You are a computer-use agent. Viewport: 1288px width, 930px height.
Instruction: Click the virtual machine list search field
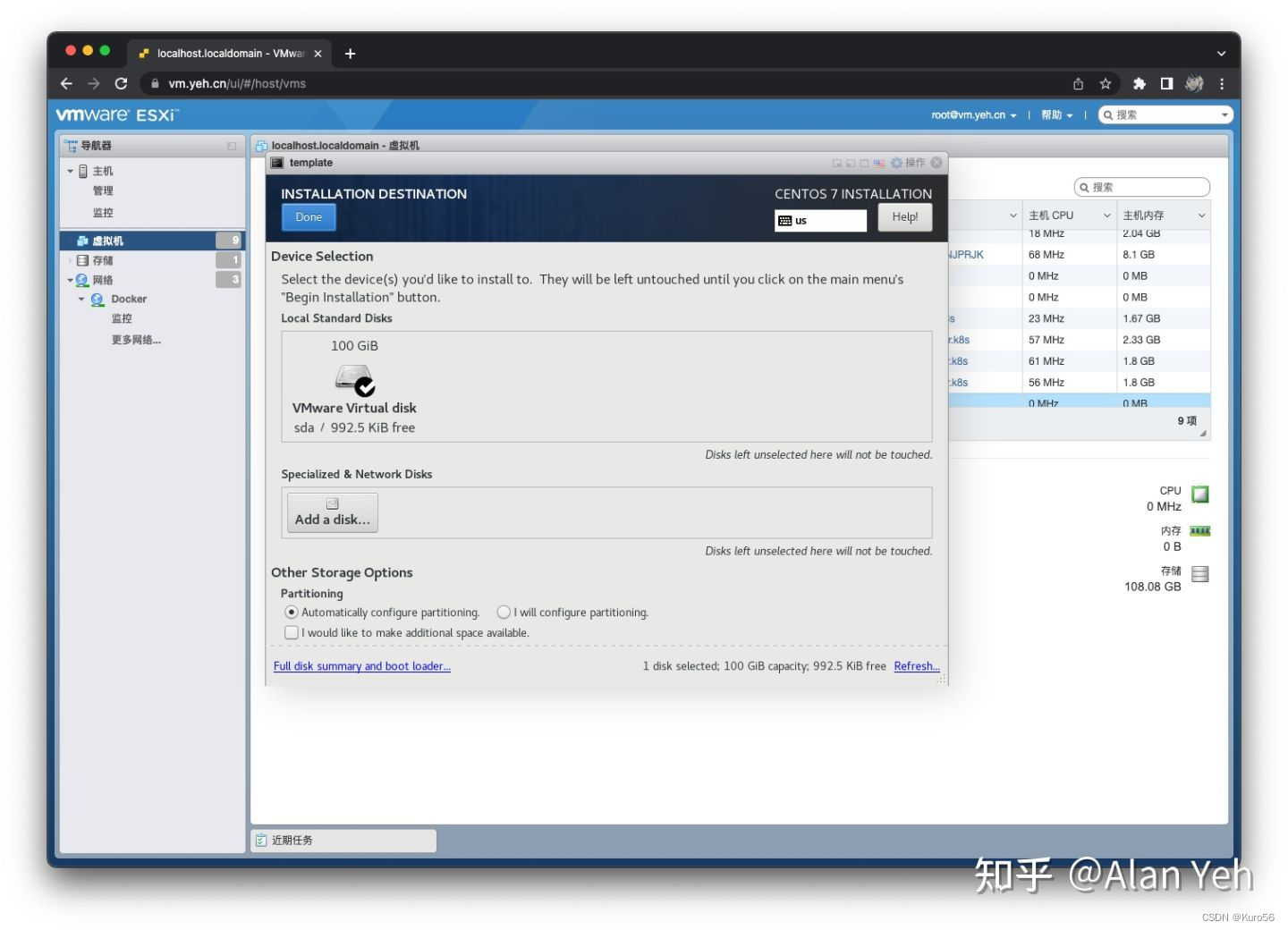click(1142, 187)
